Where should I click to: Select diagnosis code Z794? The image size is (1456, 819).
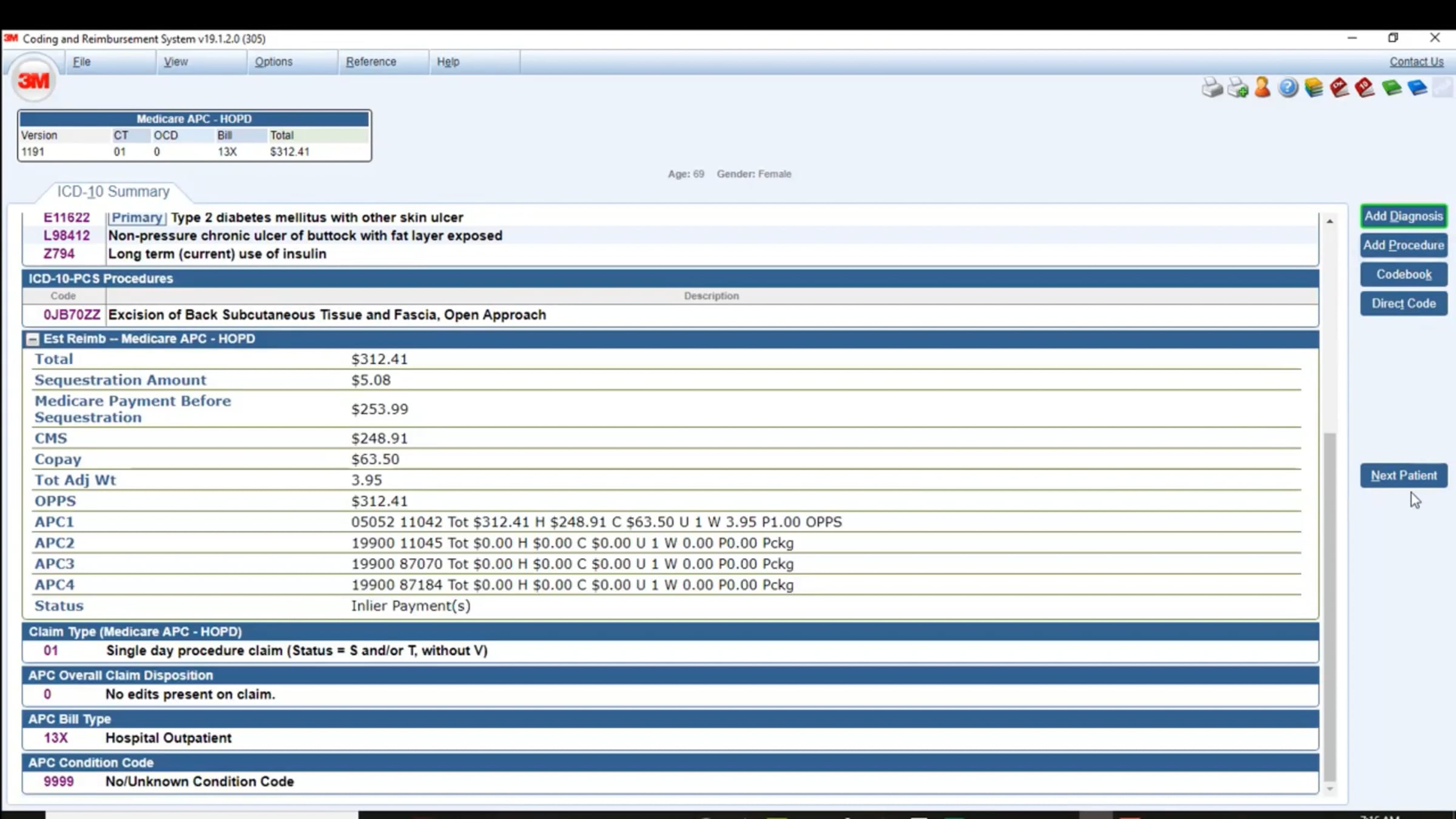coord(59,254)
